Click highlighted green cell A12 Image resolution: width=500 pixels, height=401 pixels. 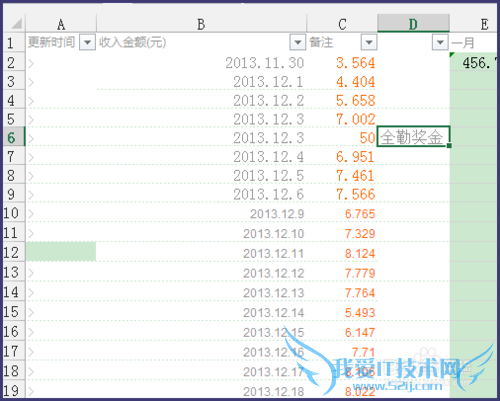(x=61, y=252)
